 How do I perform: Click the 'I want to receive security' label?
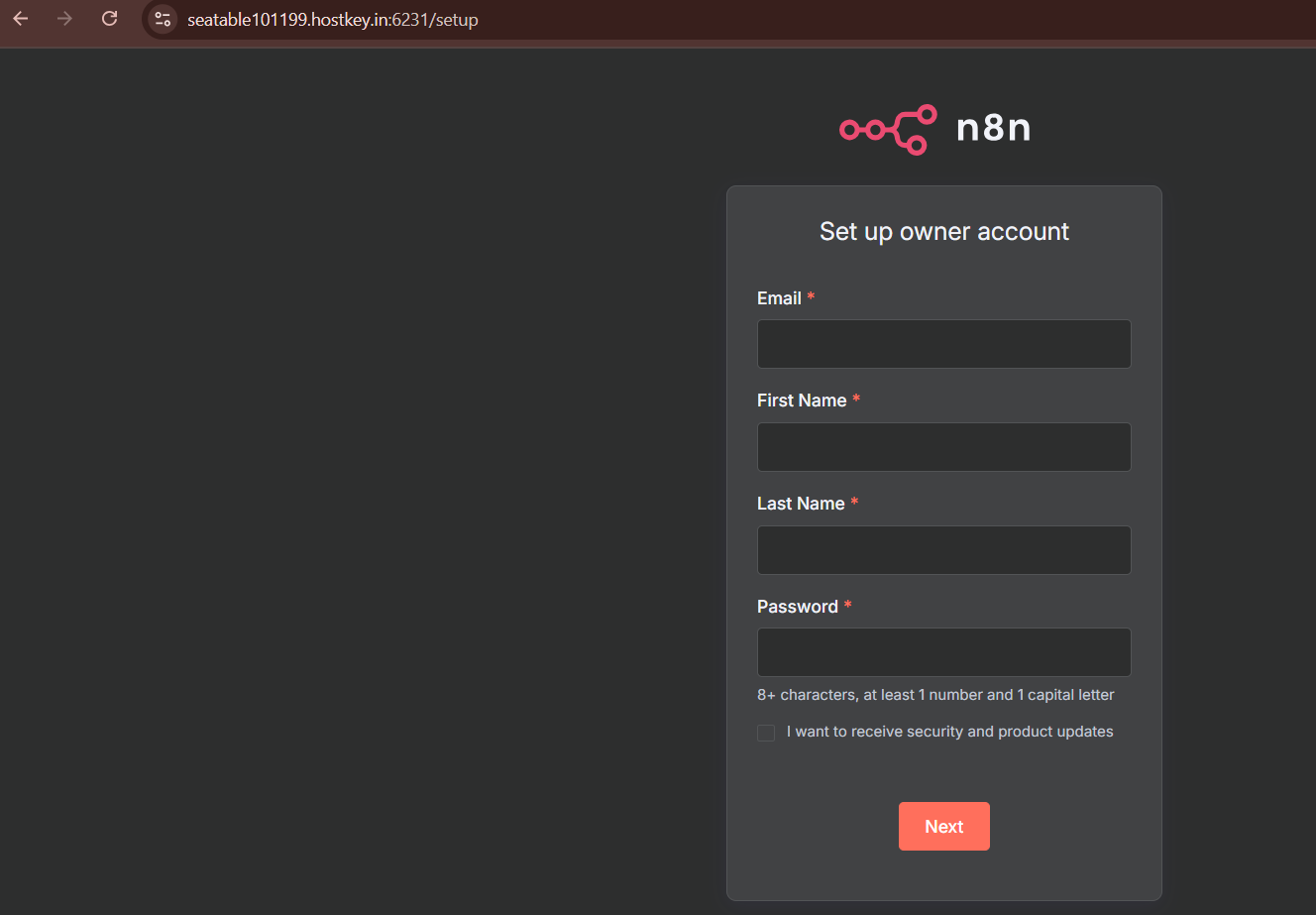pyautogui.click(x=949, y=732)
